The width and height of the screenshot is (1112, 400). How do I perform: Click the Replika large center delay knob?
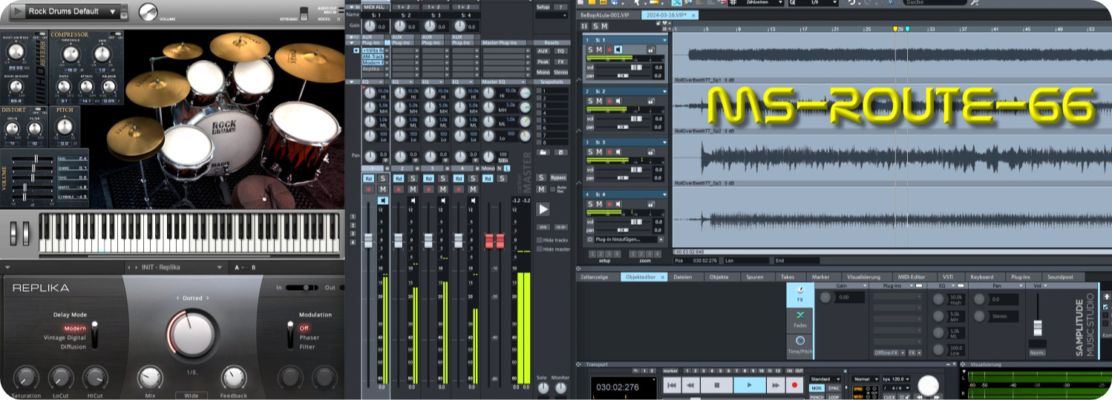(190, 331)
